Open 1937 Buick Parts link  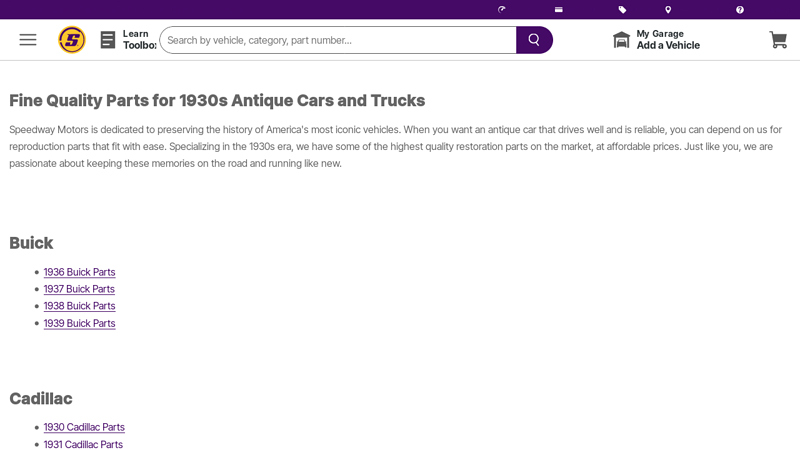click(79, 289)
